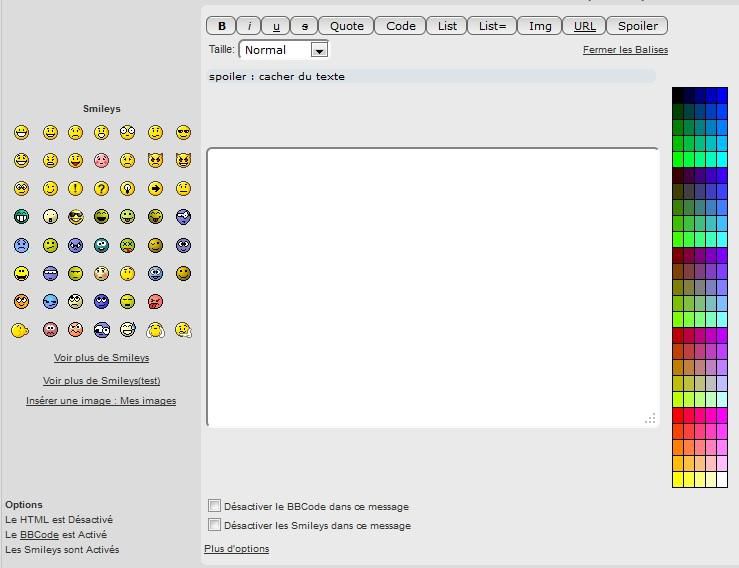Click the text area resize handle

coord(650,419)
